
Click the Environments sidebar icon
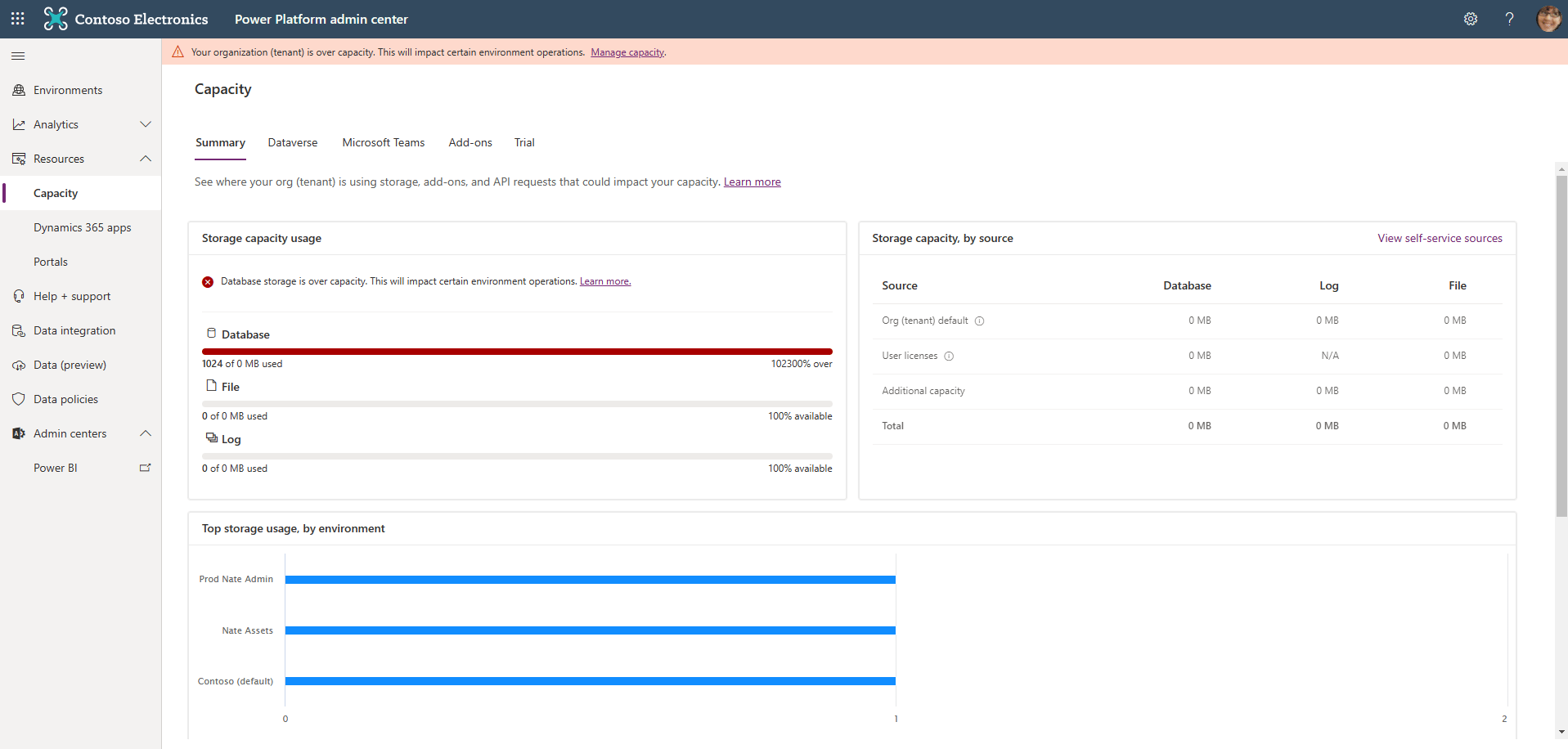(x=19, y=90)
